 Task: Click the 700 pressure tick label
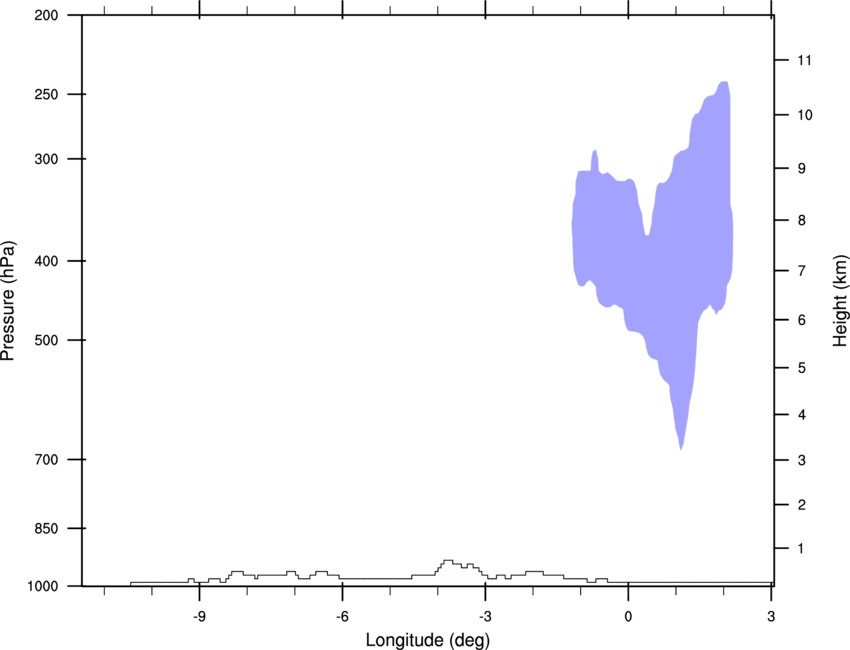pos(46,459)
